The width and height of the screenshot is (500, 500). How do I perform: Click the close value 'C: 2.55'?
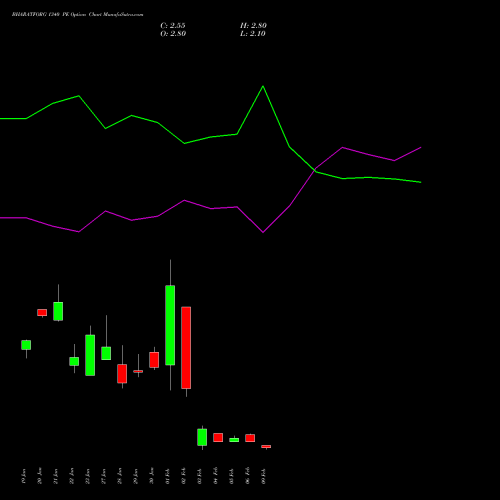click(173, 26)
